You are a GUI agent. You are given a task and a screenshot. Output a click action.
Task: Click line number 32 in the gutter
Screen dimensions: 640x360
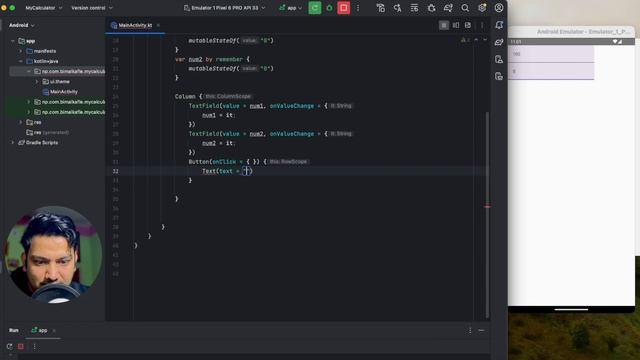(116, 171)
